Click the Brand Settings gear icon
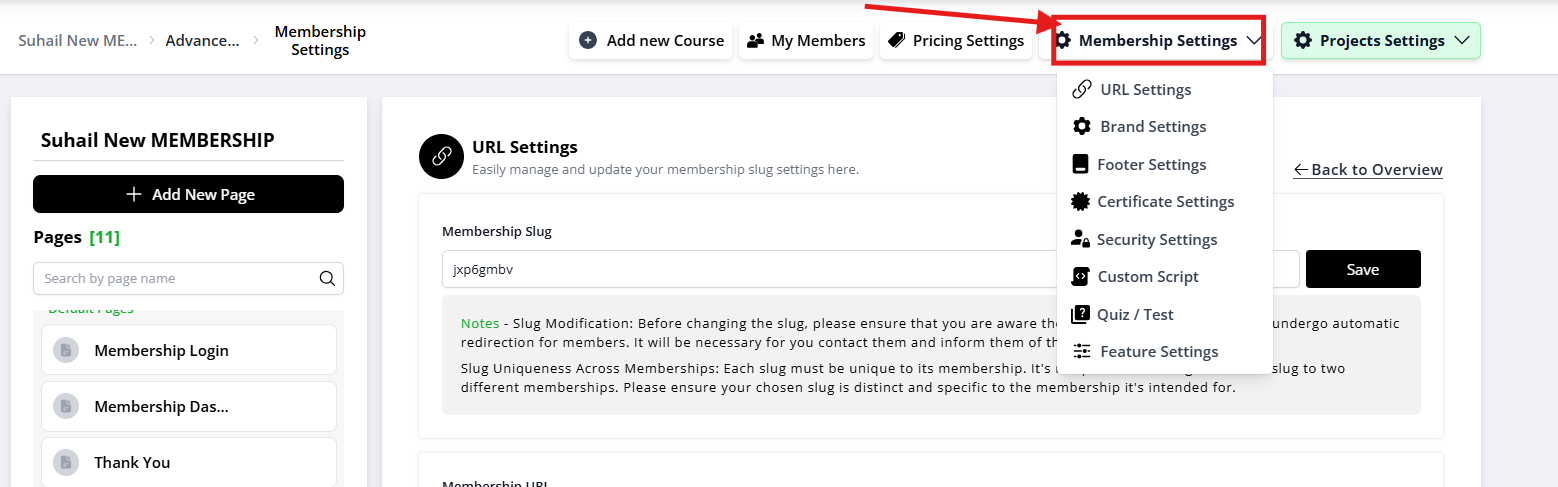Viewport: 1558px width, 487px height. pos(1081,127)
